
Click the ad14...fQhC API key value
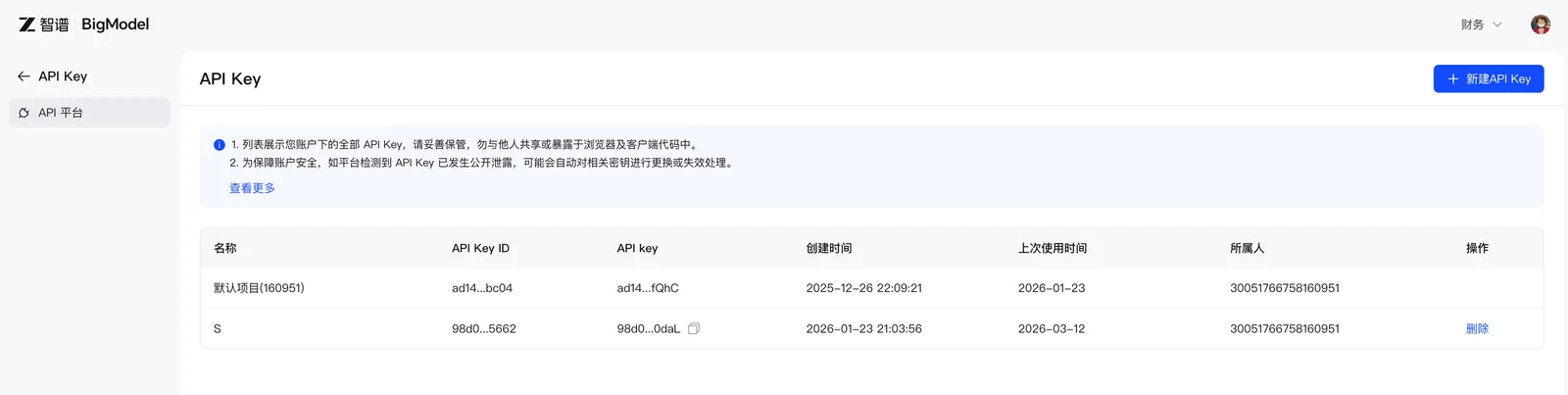(x=648, y=288)
